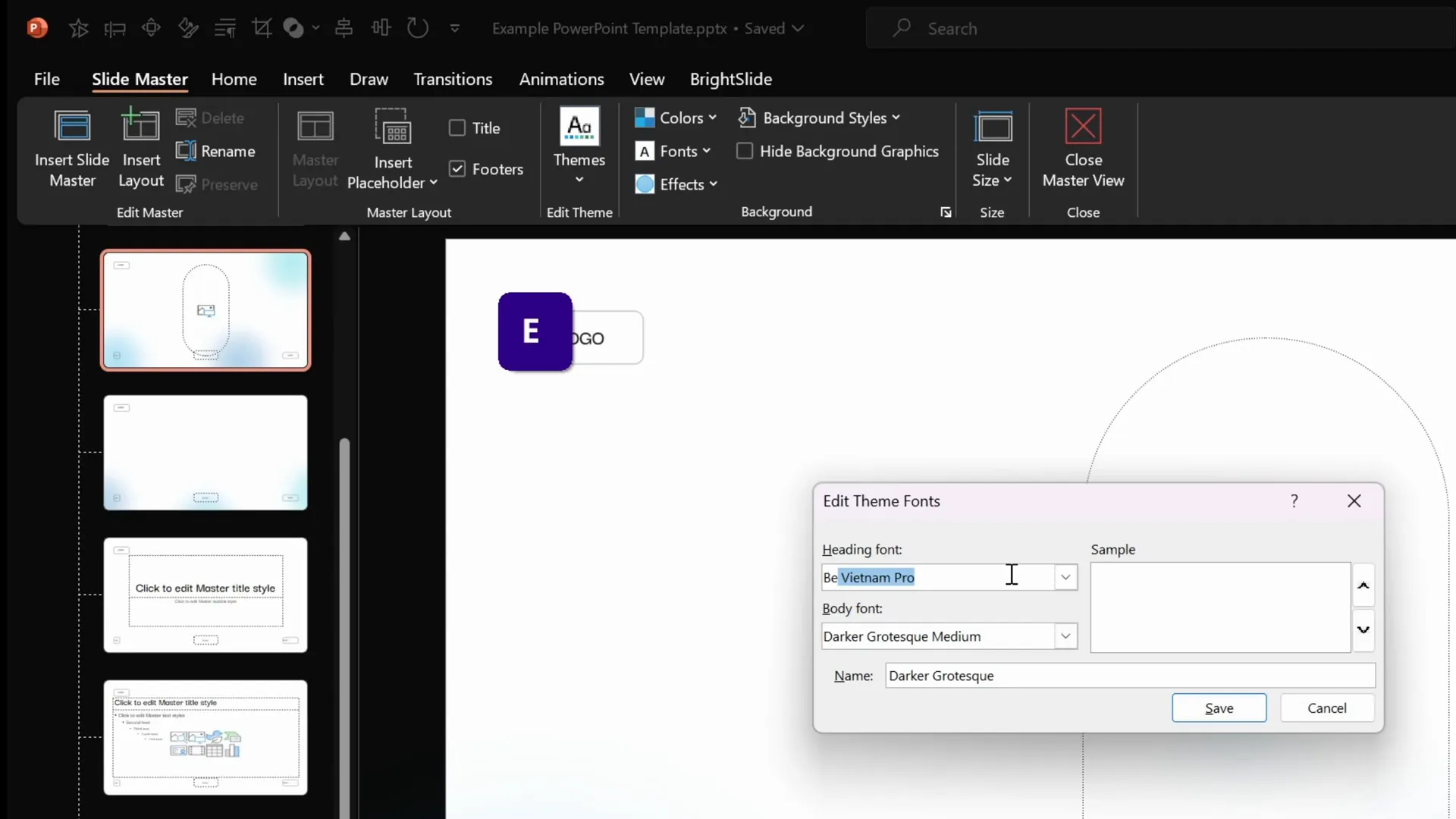1456x819 pixels.
Task: Click the purple E logo on slide
Action: click(x=535, y=331)
